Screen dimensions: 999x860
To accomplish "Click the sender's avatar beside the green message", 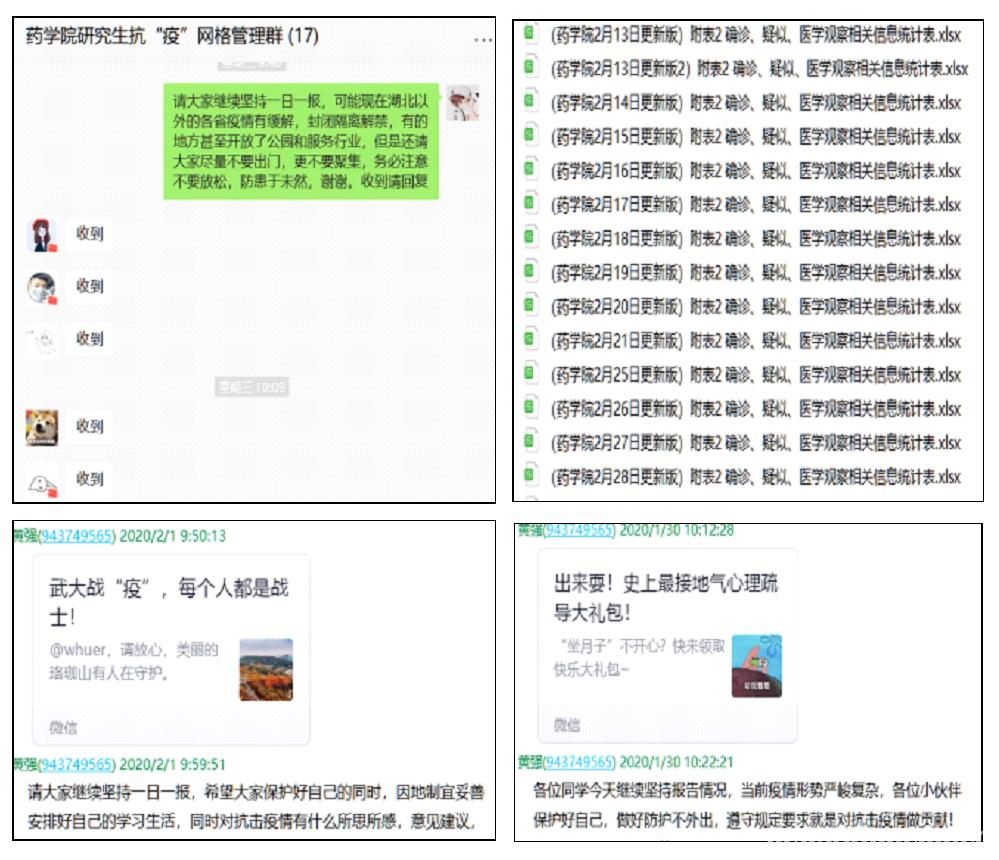I will (x=461, y=104).
